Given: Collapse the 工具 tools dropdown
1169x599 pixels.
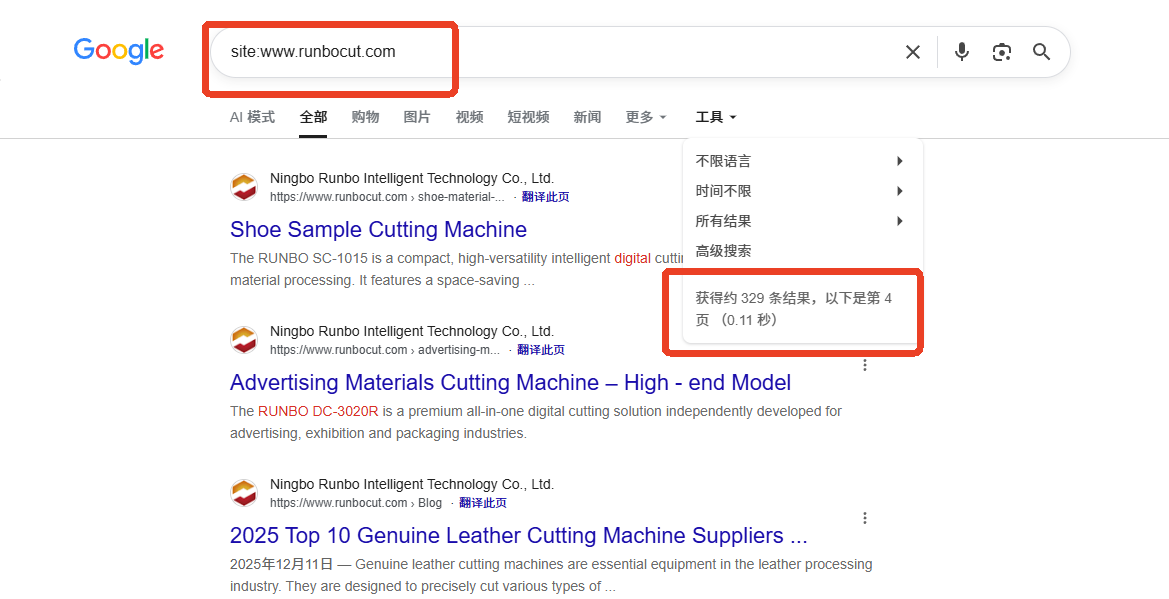Looking at the screenshot, I should pos(716,117).
